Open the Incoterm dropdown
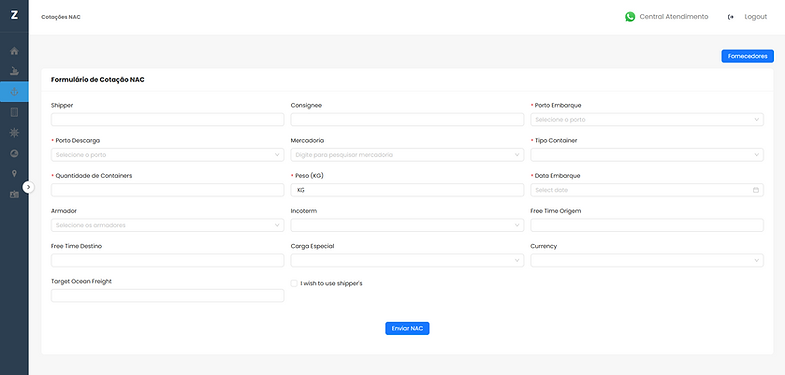Image resolution: width=785 pixels, height=375 pixels. tap(407, 225)
